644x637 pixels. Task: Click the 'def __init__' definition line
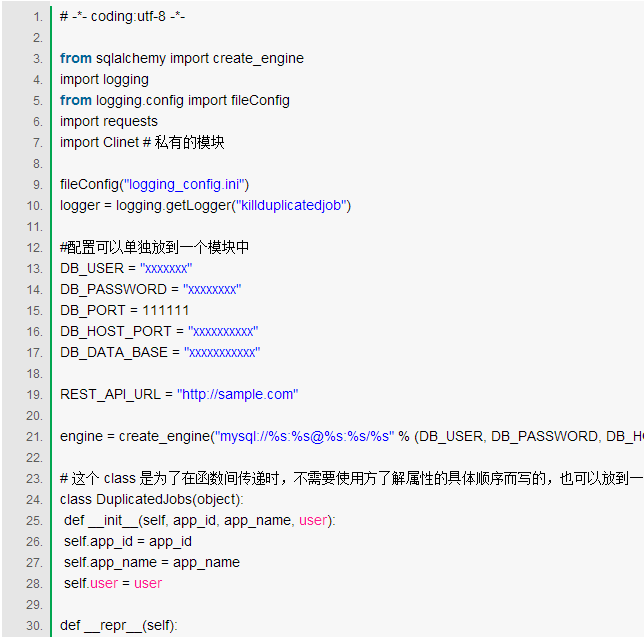coord(200,520)
